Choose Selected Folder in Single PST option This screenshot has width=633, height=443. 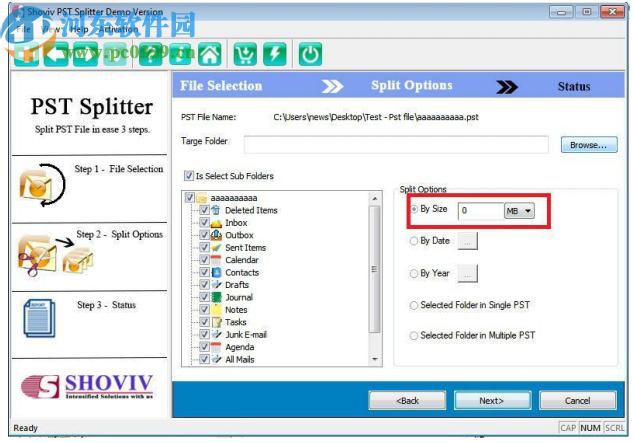click(x=414, y=306)
